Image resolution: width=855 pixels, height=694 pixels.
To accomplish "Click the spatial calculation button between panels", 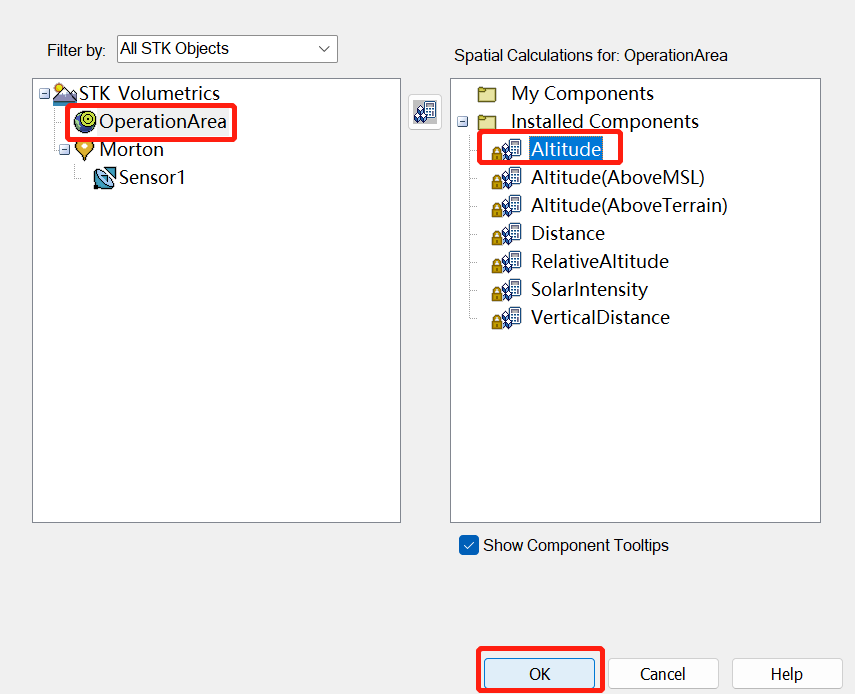I will point(425,113).
